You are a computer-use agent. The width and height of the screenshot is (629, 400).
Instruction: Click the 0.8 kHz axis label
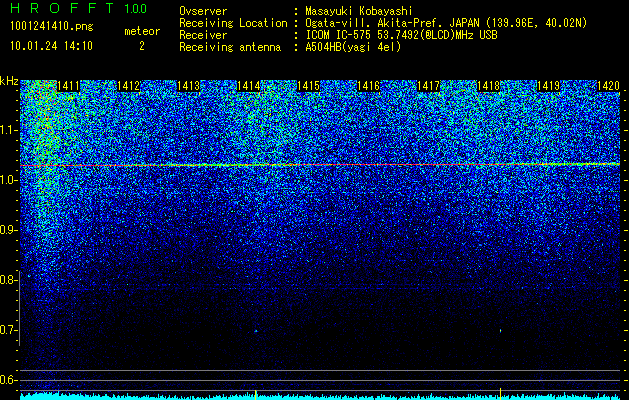coord(9,280)
